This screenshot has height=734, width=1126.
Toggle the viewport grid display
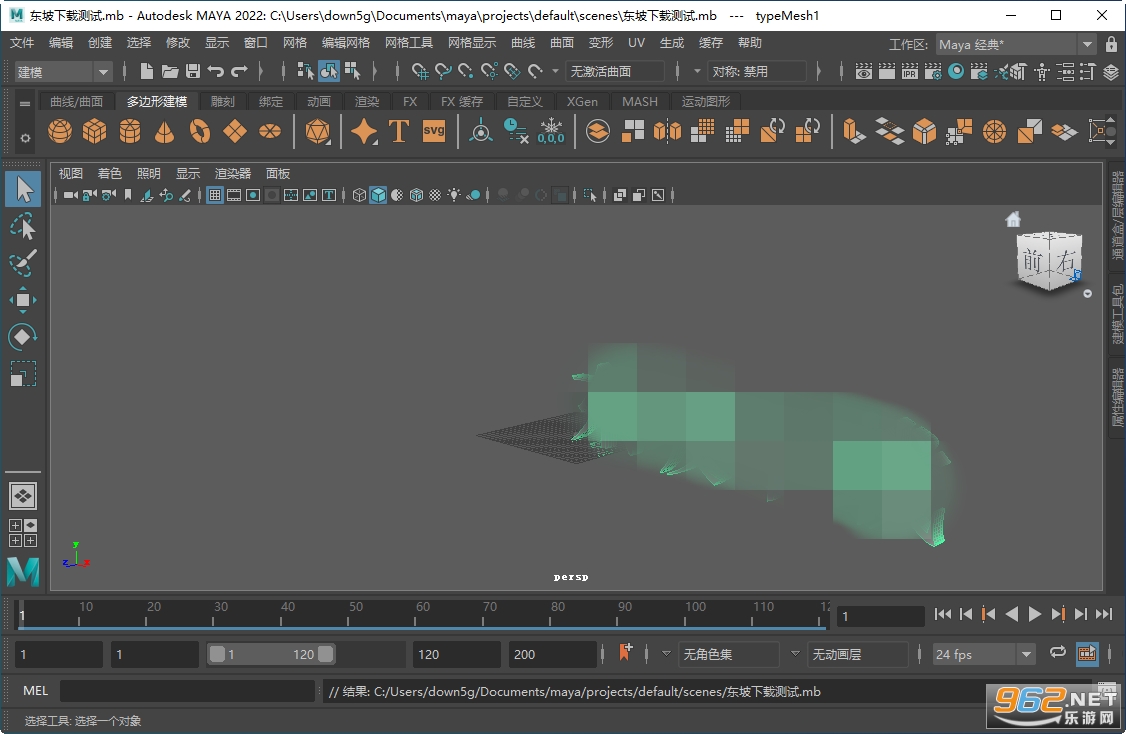215,195
